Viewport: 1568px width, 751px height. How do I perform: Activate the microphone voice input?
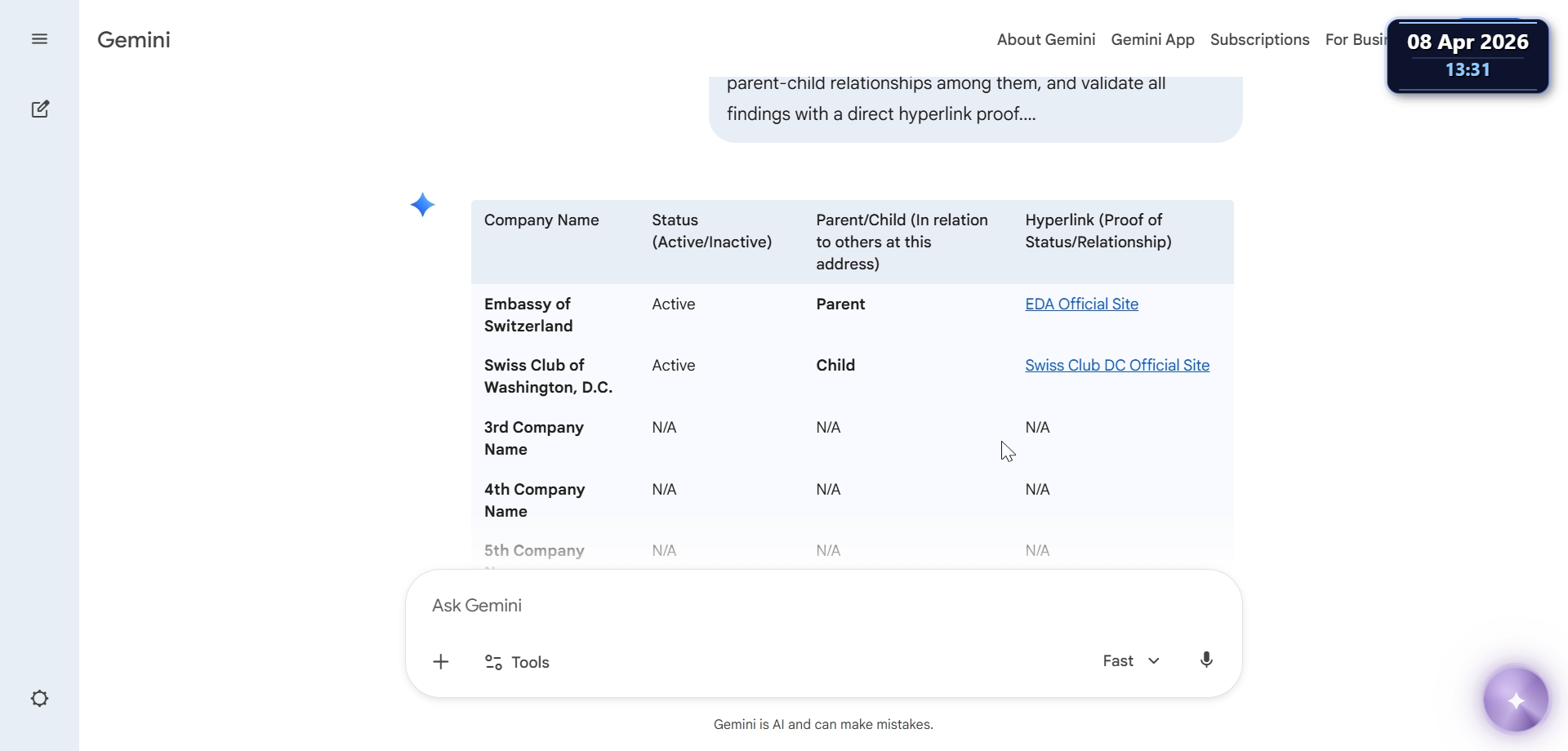point(1206,660)
